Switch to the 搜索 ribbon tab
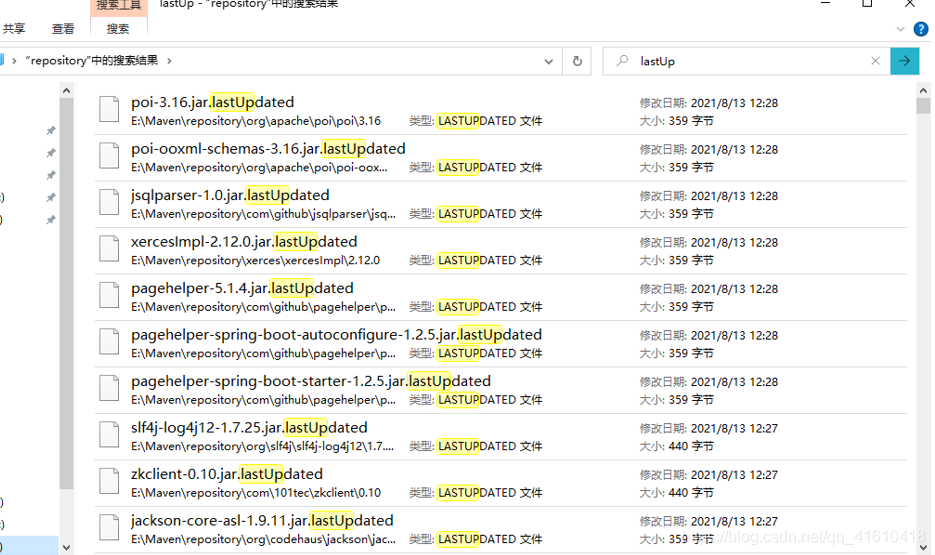Screen dimensions: 935x555 [x=117, y=29]
